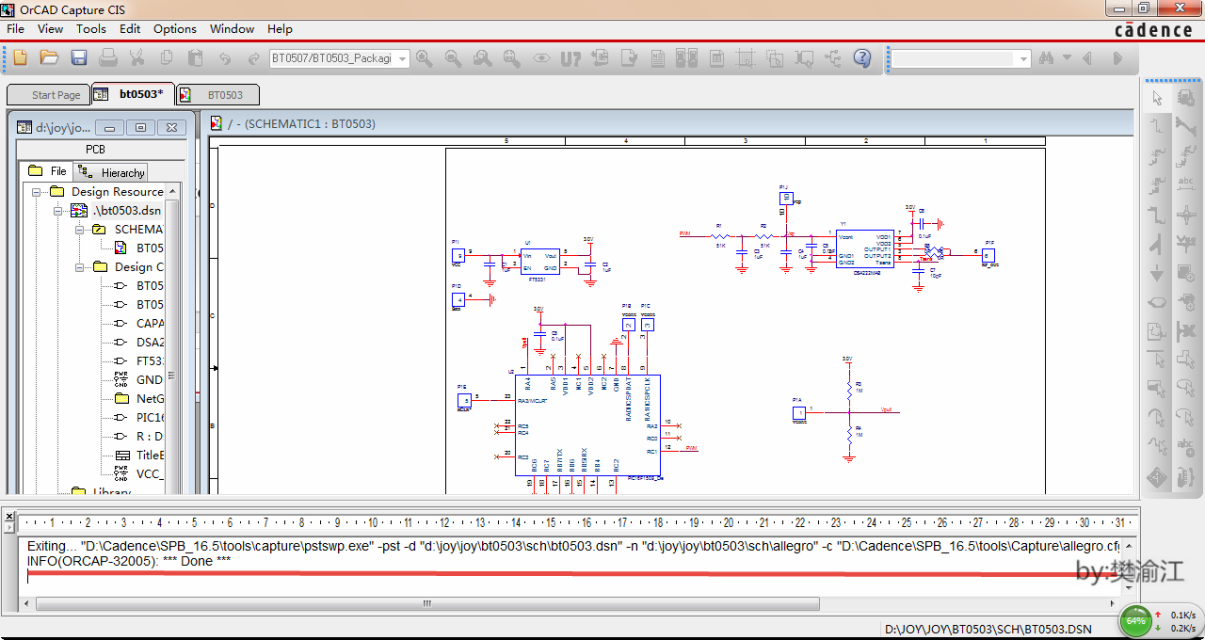The width and height of the screenshot is (1205, 640).
Task: Open the search box dropdown arrow
Action: (x=1023, y=59)
